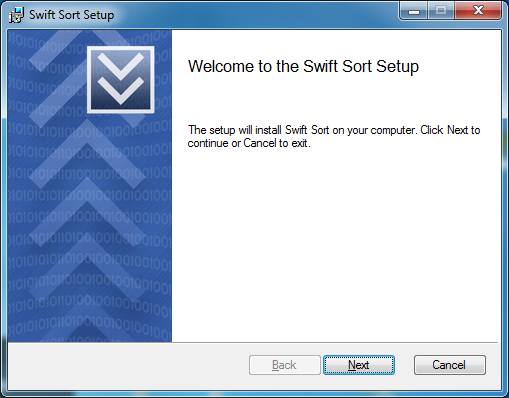Click the Next button to continue setup

tap(359, 365)
